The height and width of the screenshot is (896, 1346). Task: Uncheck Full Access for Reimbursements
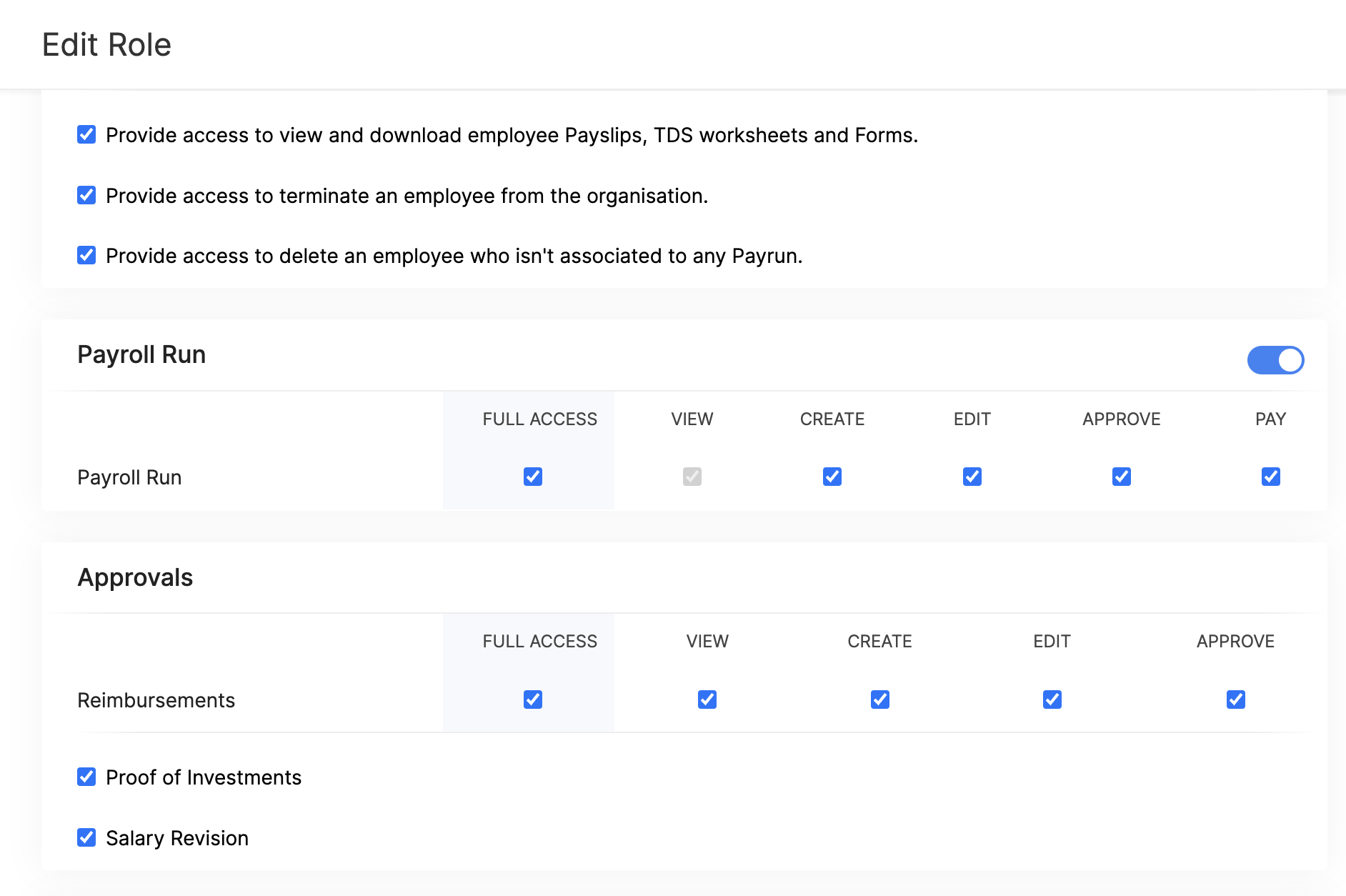point(533,700)
